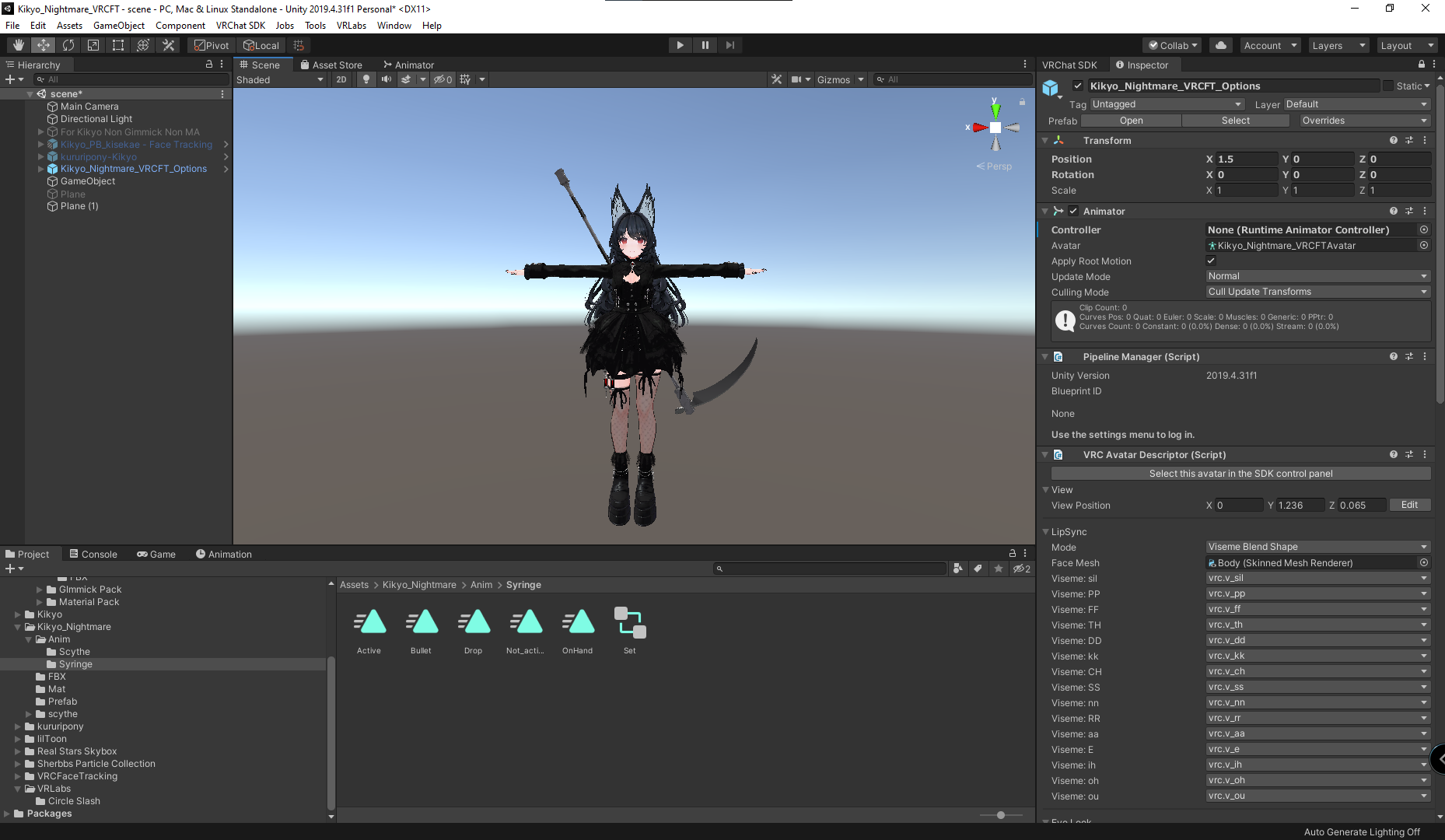Filter project search by type icon

tap(957, 569)
